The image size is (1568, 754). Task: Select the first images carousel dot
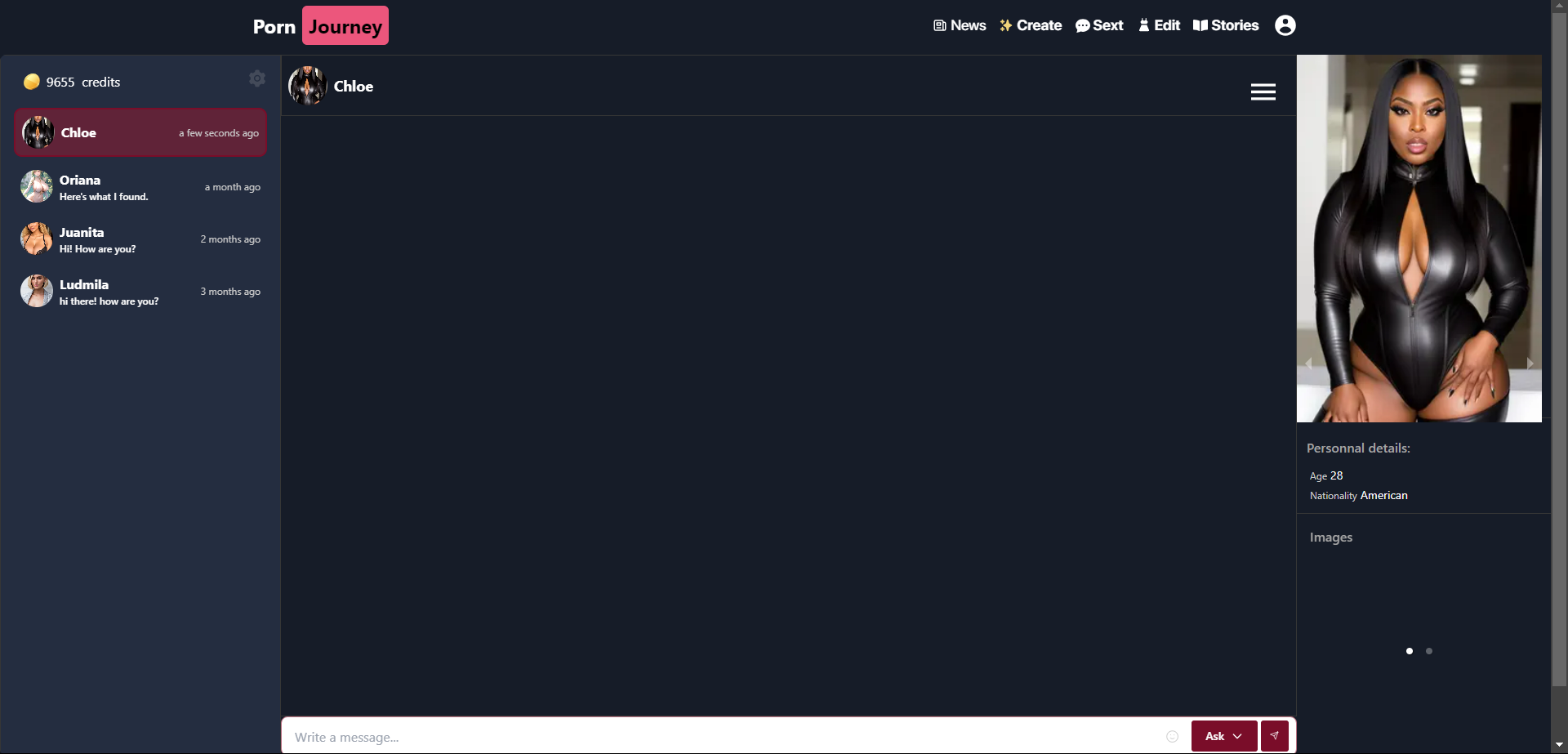point(1410,651)
